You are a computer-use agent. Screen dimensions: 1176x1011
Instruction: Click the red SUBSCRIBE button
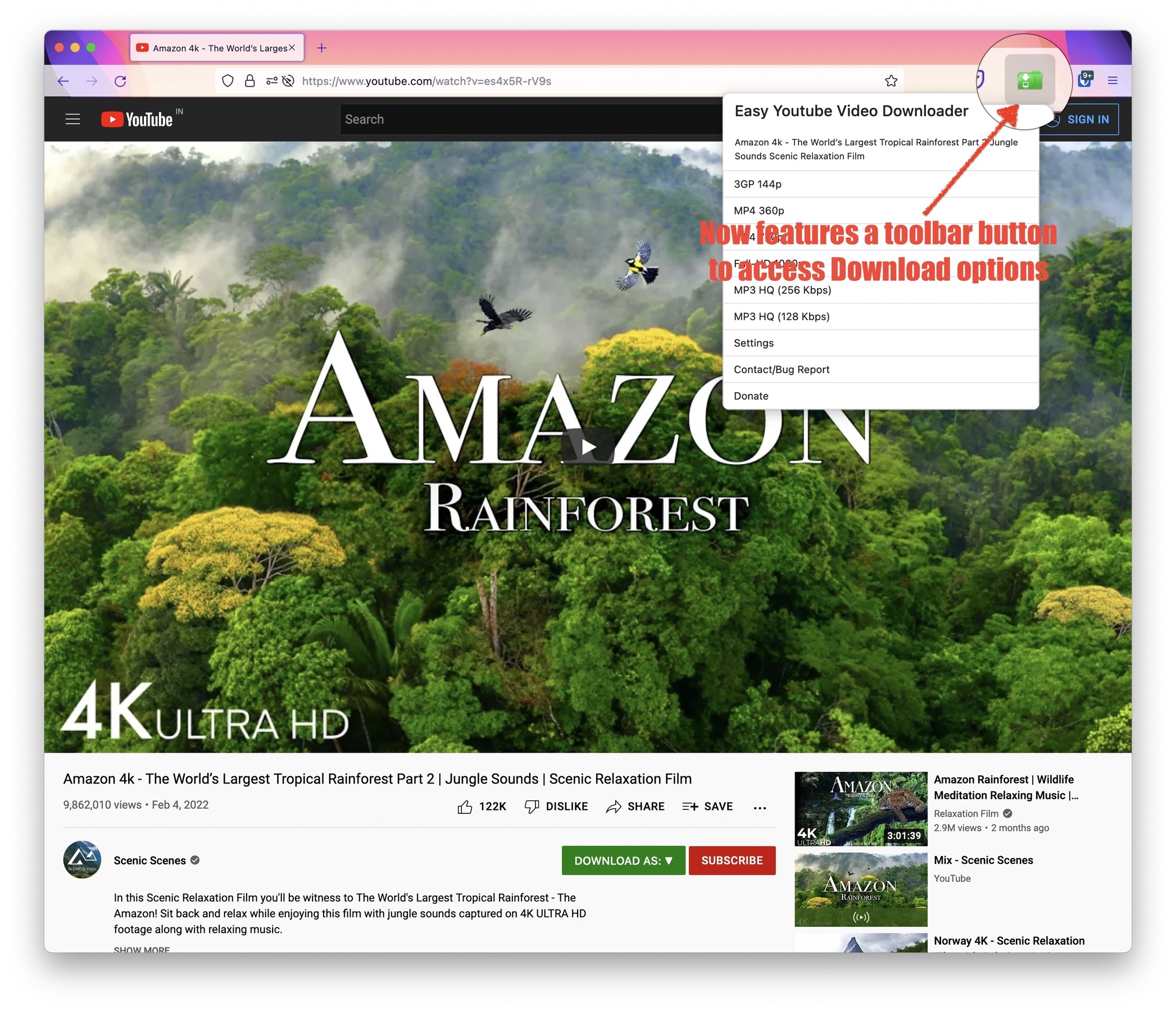[x=732, y=860]
